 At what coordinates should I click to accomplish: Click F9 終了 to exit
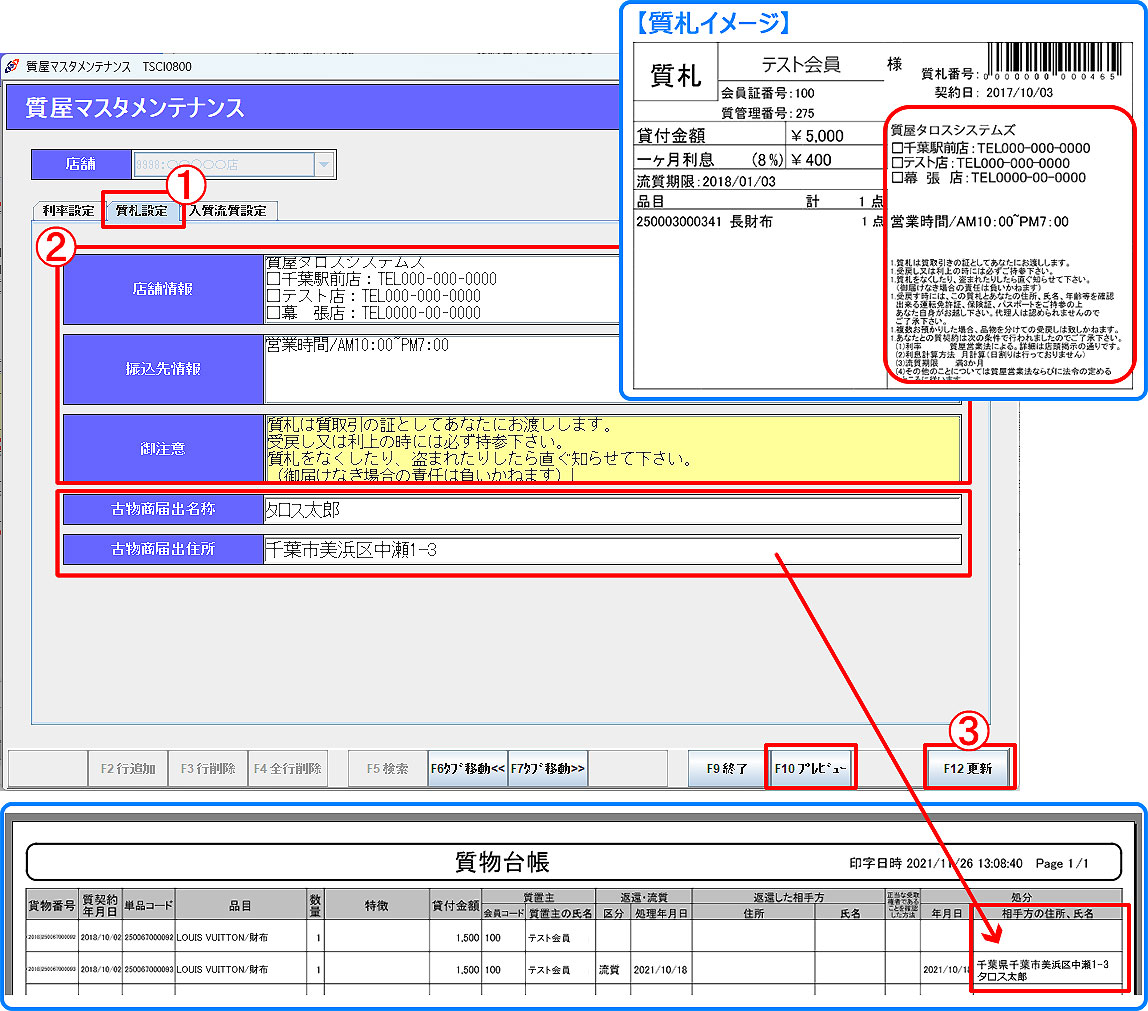(727, 769)
